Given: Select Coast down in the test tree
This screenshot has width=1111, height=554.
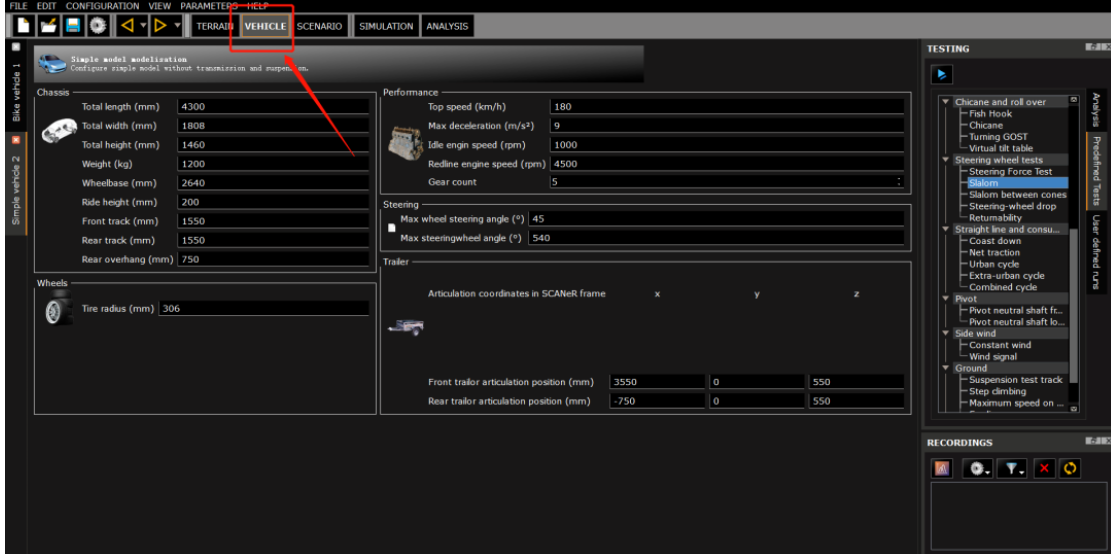Looking at the screenshot, I should [995, 241].
